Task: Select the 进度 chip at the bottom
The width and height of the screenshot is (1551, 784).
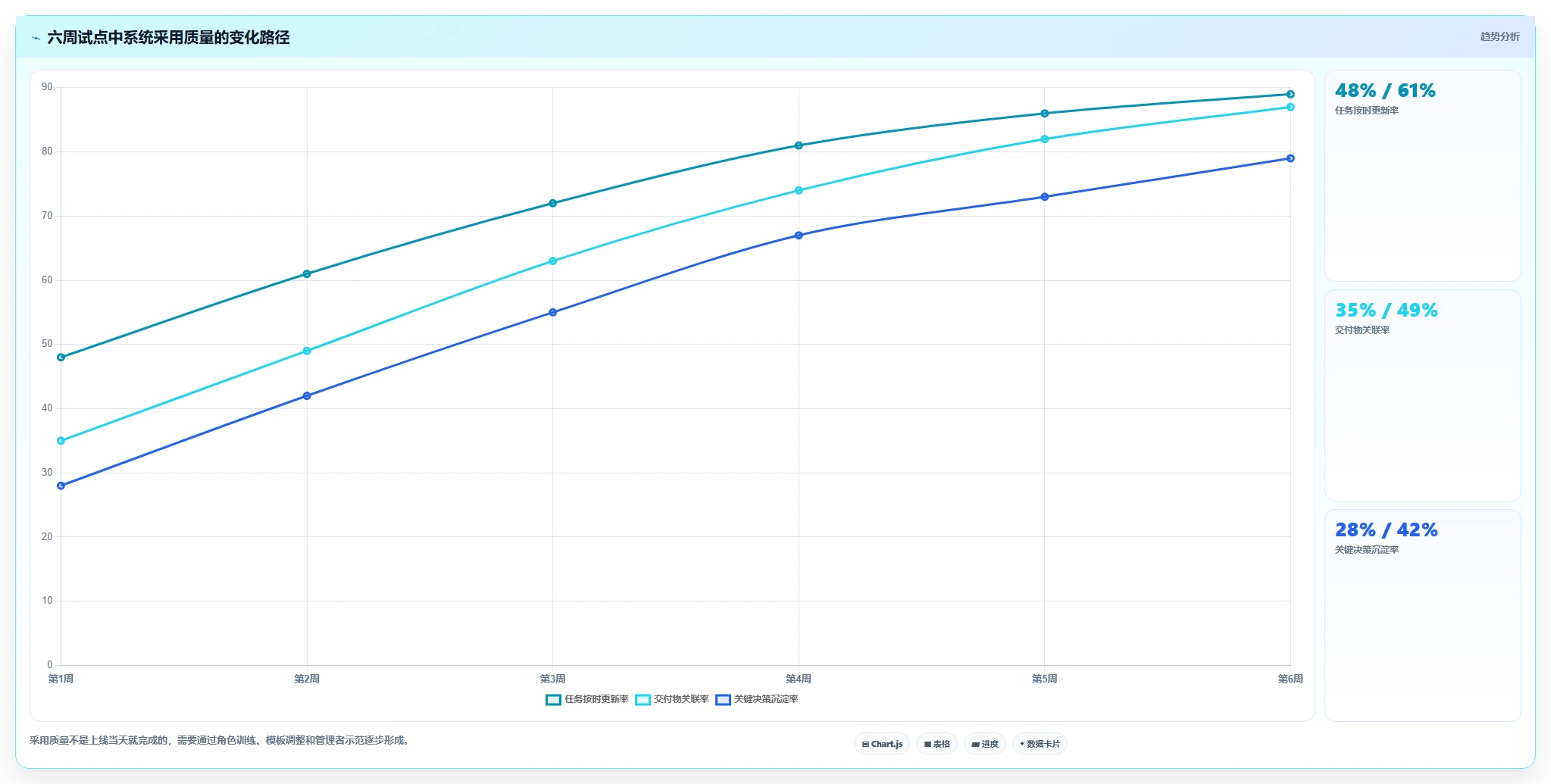Action: (x=985, y=744)
